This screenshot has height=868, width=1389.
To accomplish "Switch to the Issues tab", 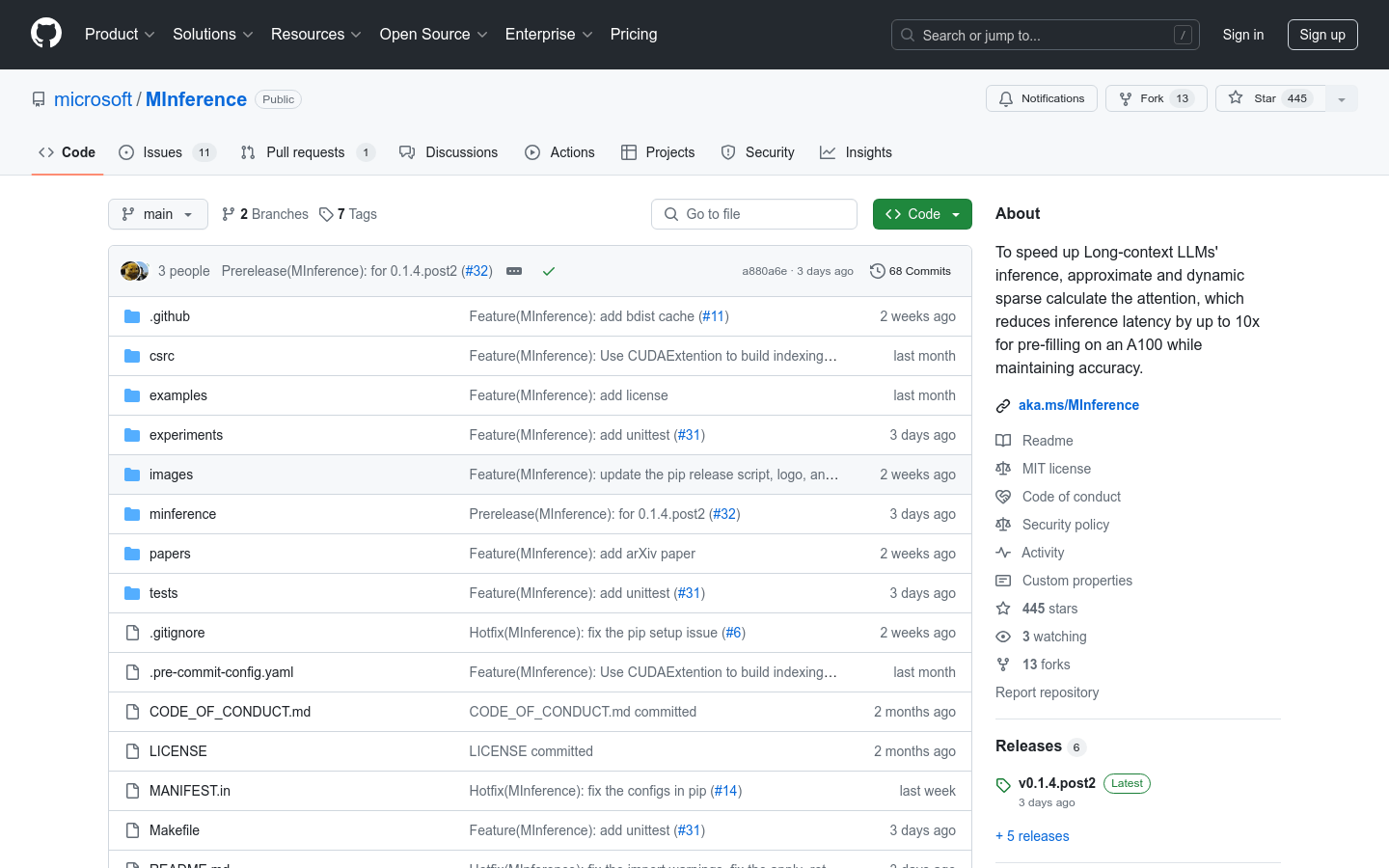I will [167, 152].
